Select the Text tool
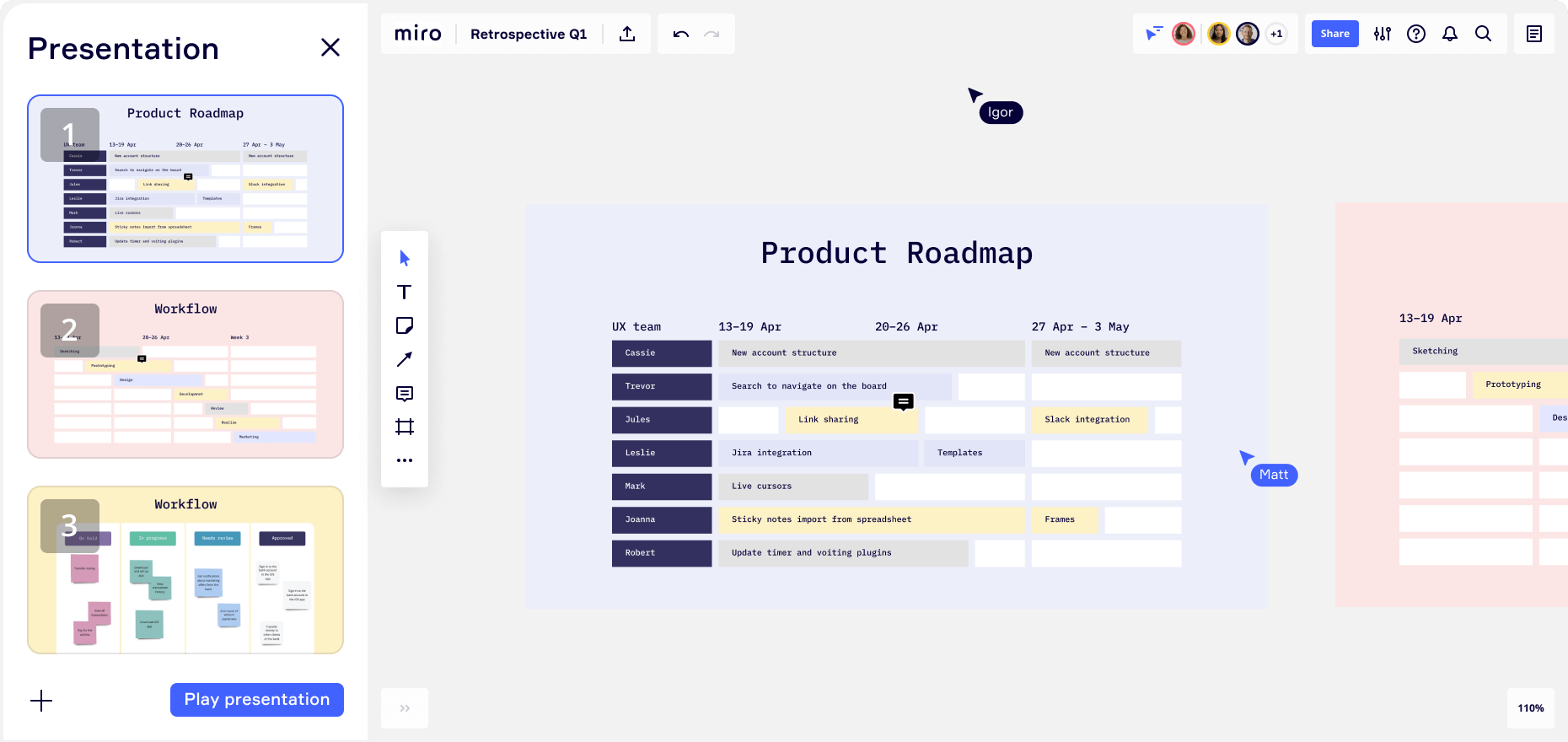The width and height of the screenshot is (1568, 742). (x=405, y=292)
